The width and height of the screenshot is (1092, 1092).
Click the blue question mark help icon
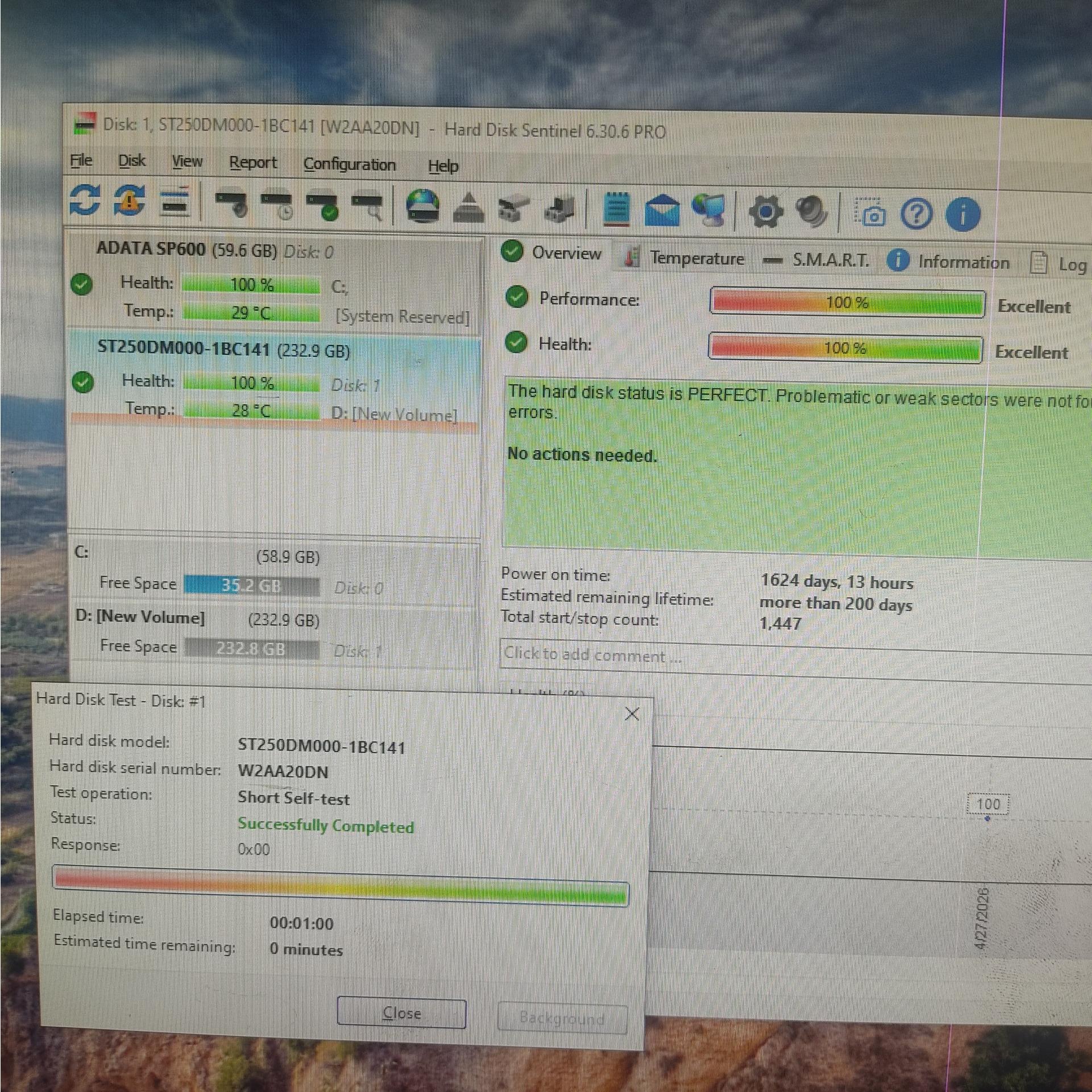pyautogui.click(x=916, y=215)
